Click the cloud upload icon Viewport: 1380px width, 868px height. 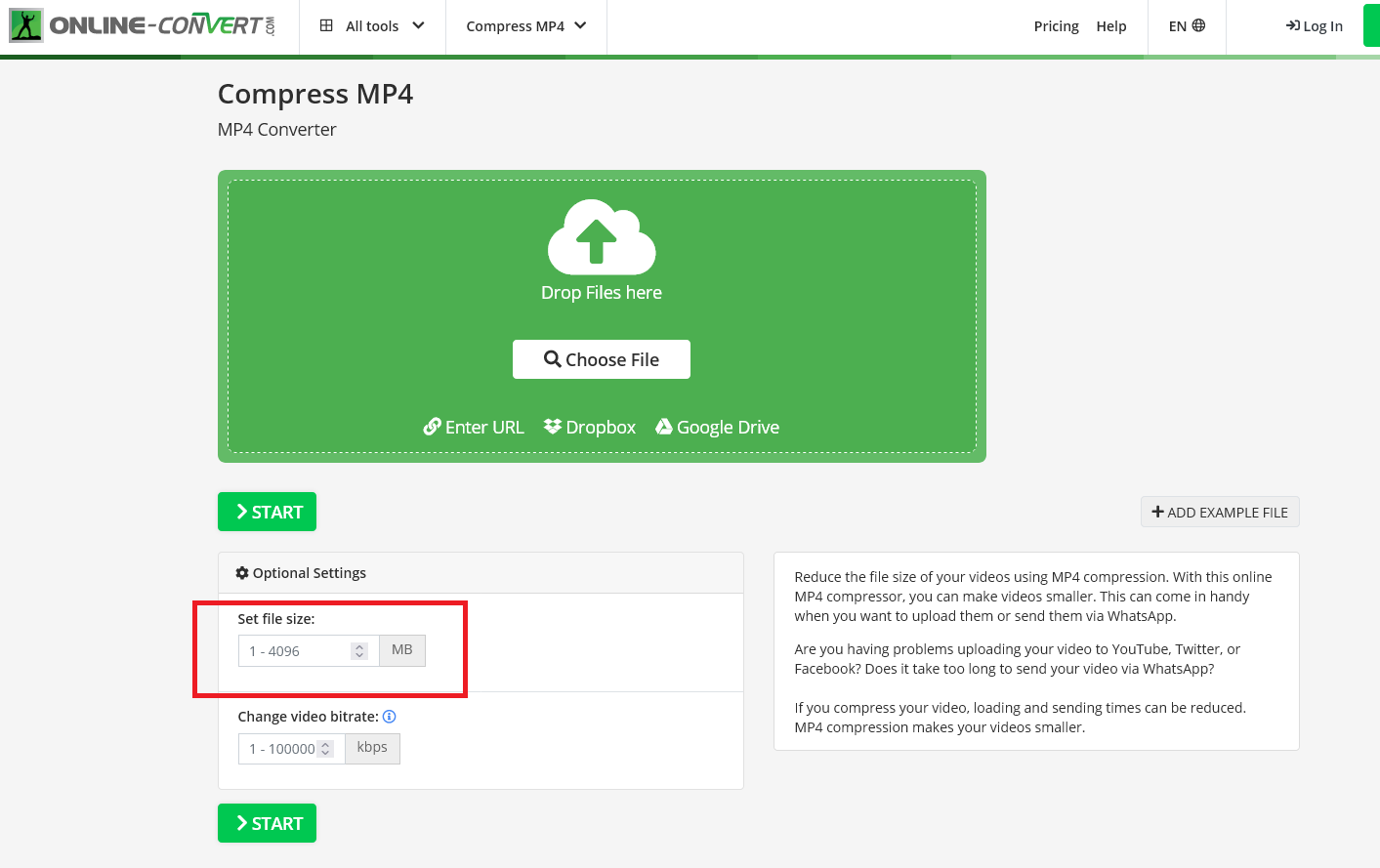(x=602, y=237)
